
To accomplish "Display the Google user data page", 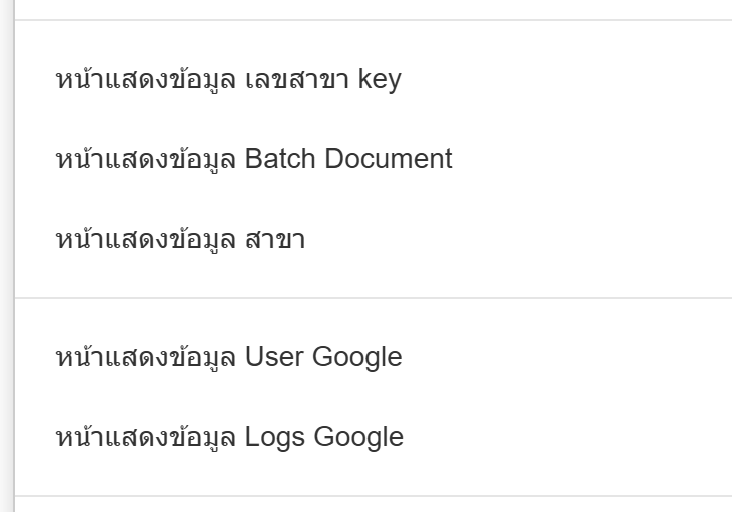I will pyautogui.click(x=229, y=357).
